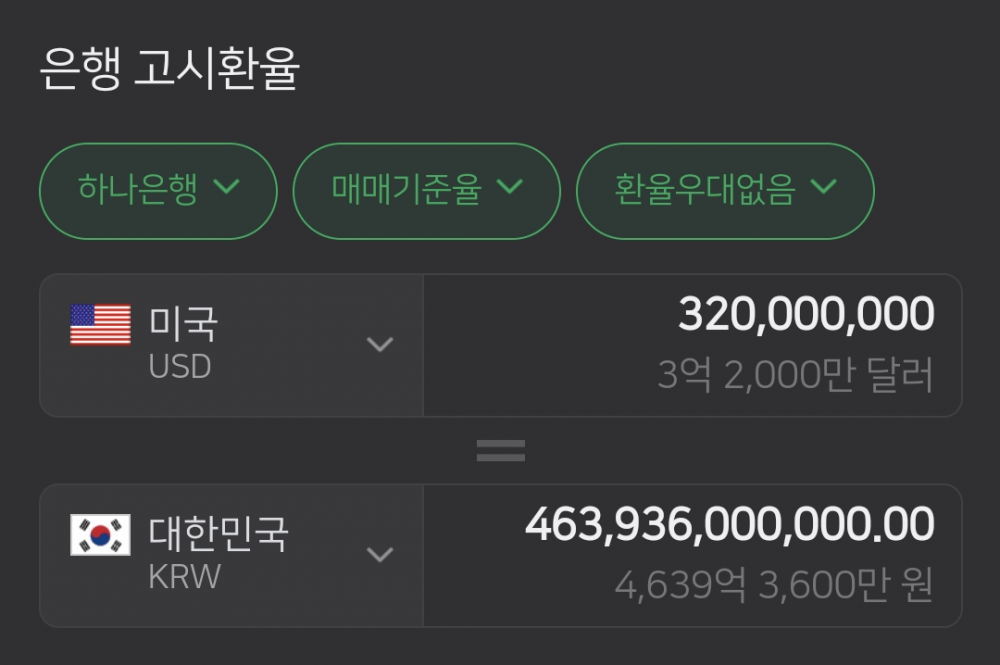The image size is (1000, 665).
Task: Click the 4,639억 3,600만 원 amount caption
Action: coord(774,586)
